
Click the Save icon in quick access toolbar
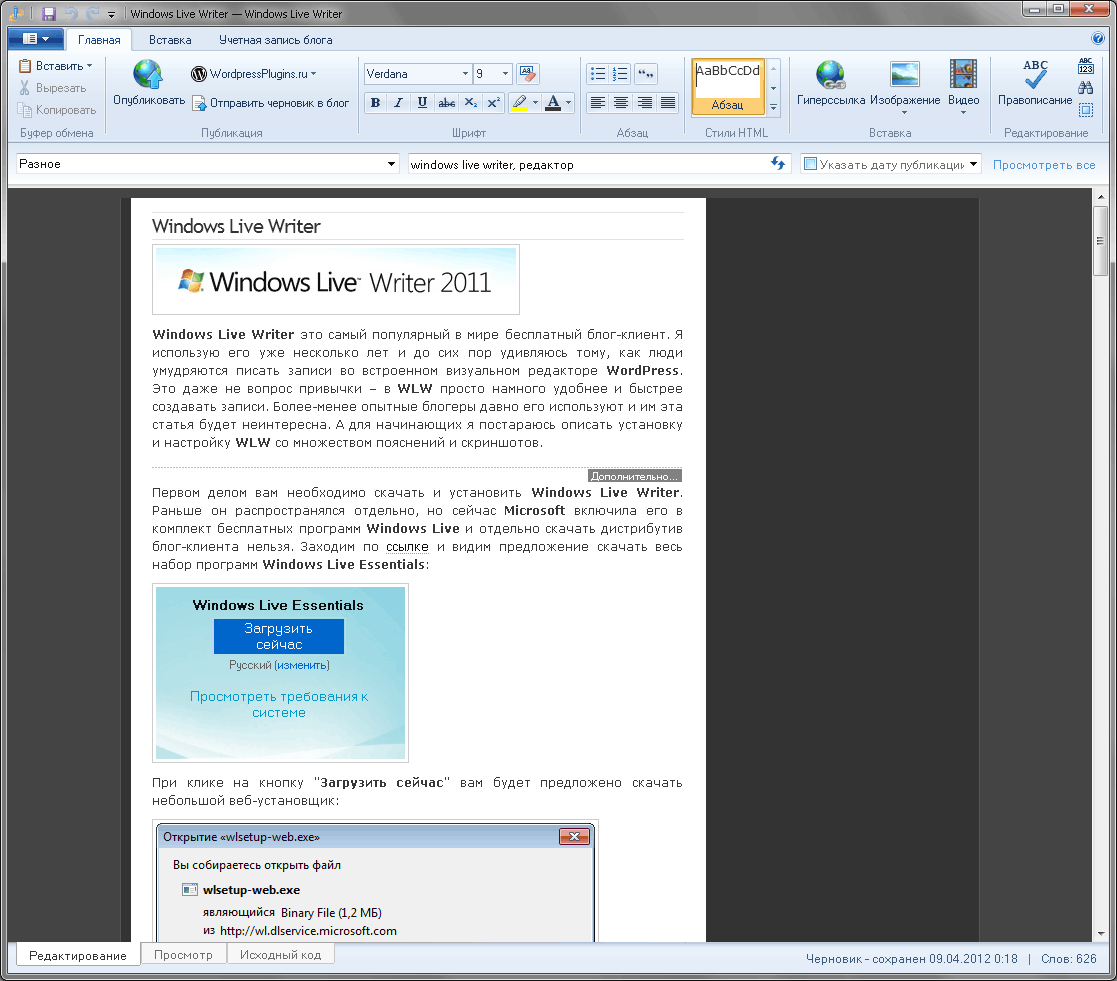(x=49, y=14)
